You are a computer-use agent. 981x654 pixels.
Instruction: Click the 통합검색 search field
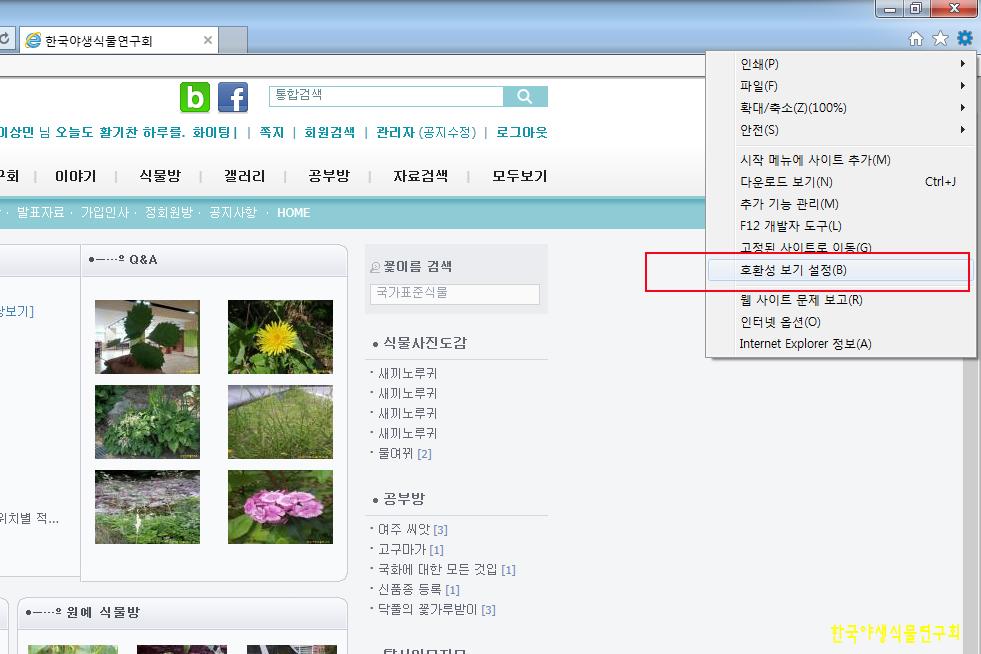386,96
